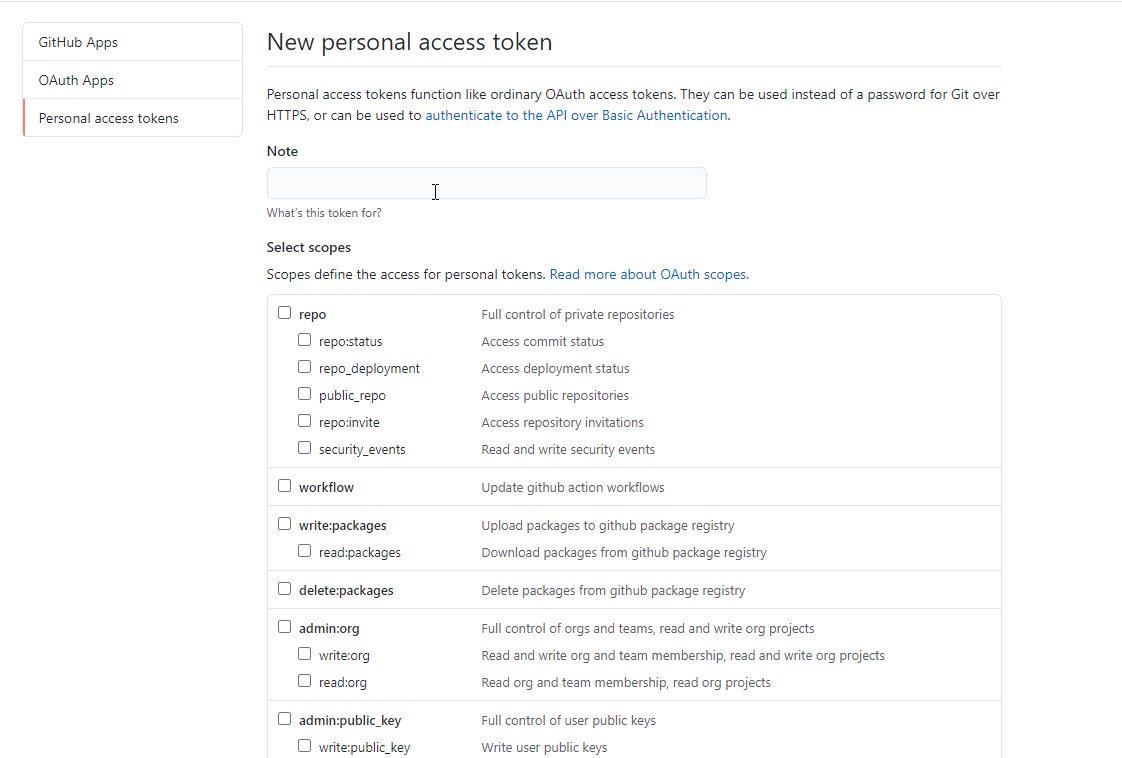This screenshot has width=1122, height=758.
Task: Click the token Note input field
Action: click(486, 183)
